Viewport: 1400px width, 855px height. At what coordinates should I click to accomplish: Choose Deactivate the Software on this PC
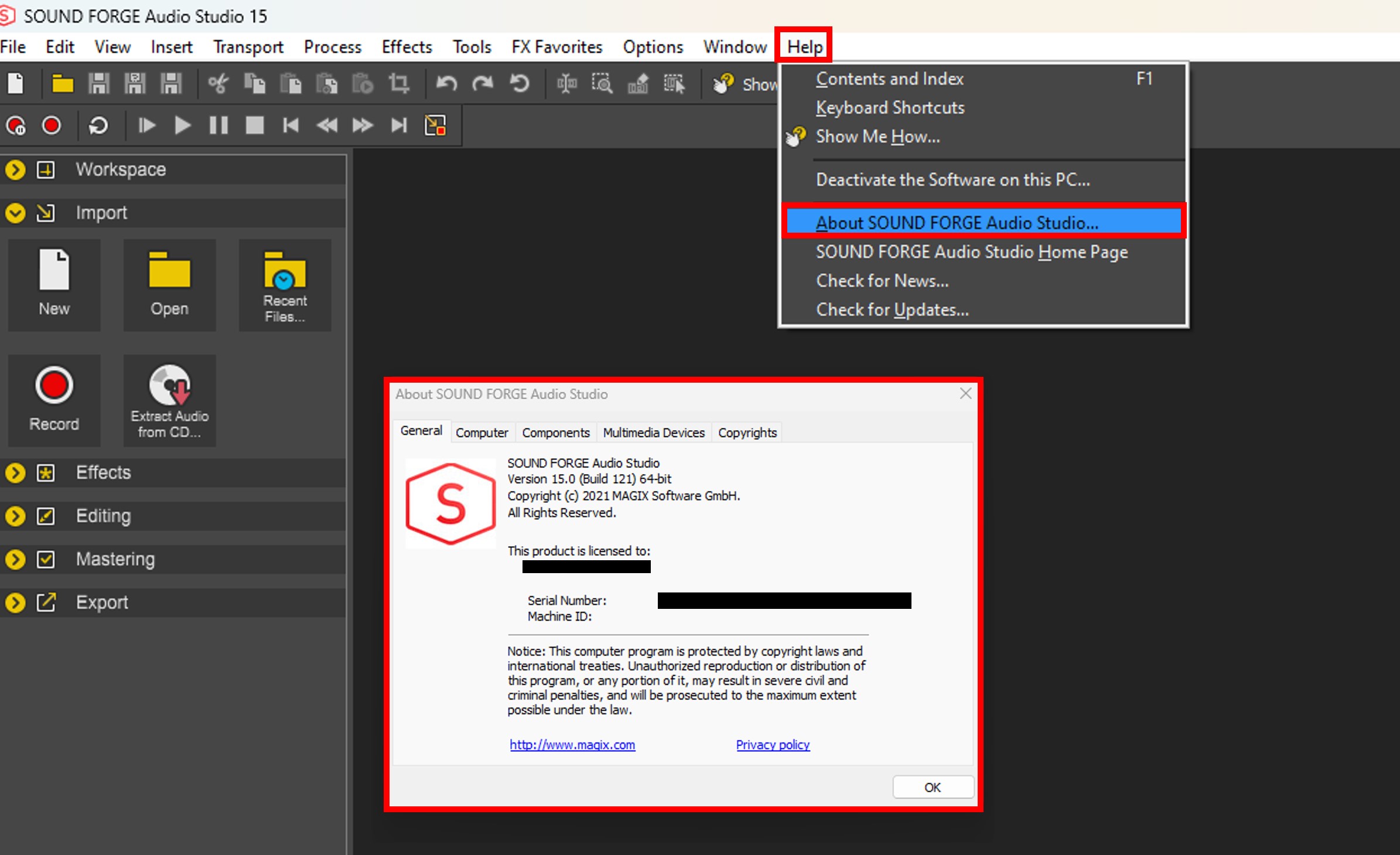(x=983, y=180)
